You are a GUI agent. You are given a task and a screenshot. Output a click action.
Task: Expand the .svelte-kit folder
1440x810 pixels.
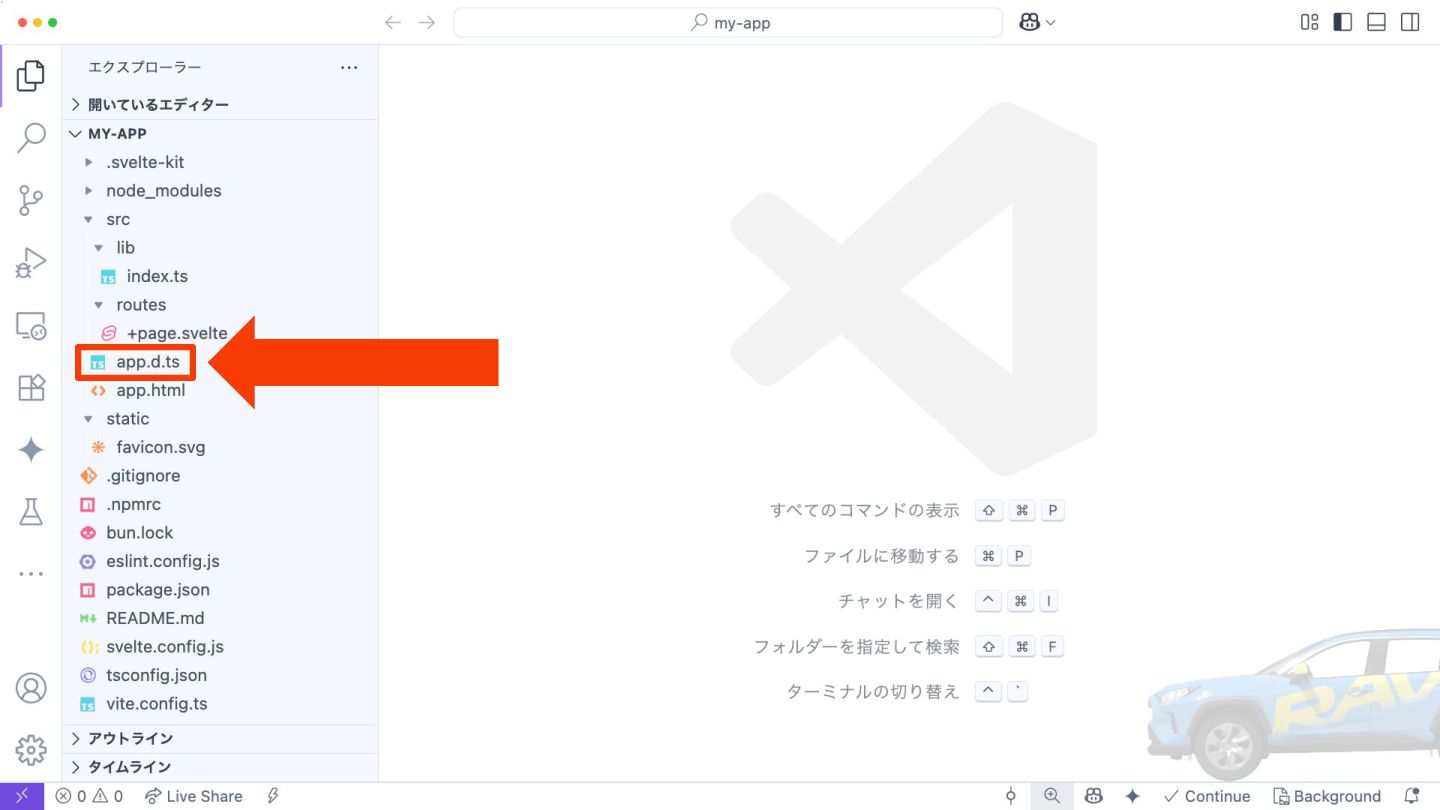(220, 162)
